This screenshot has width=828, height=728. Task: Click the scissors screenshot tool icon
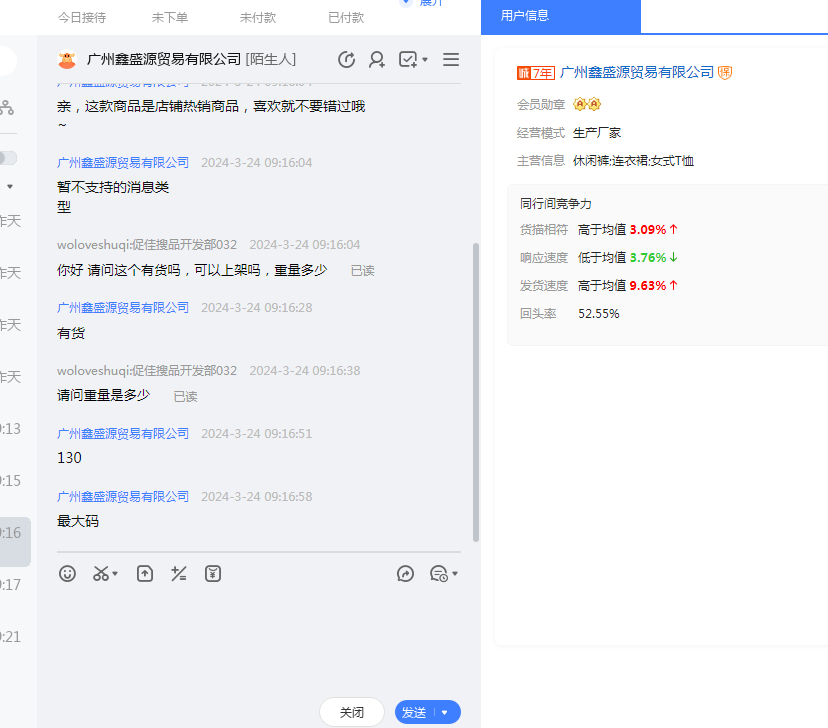click(x=101, y=573)
